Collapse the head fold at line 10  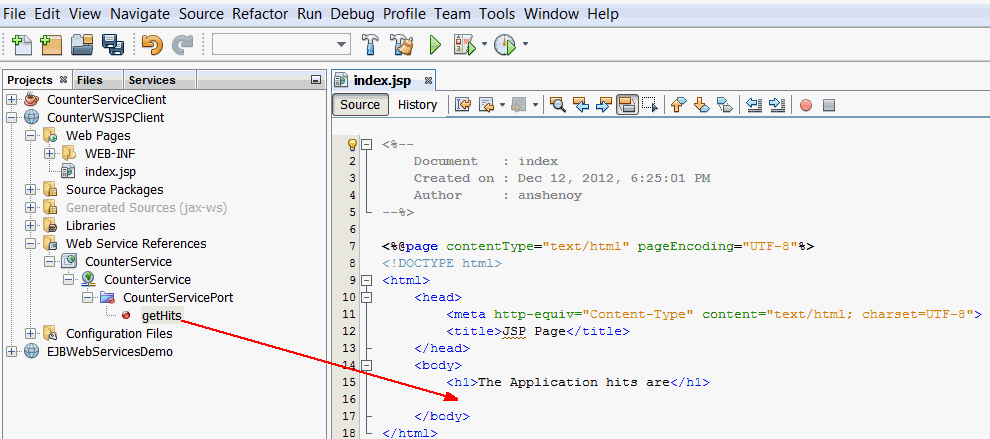coord(367,297)
